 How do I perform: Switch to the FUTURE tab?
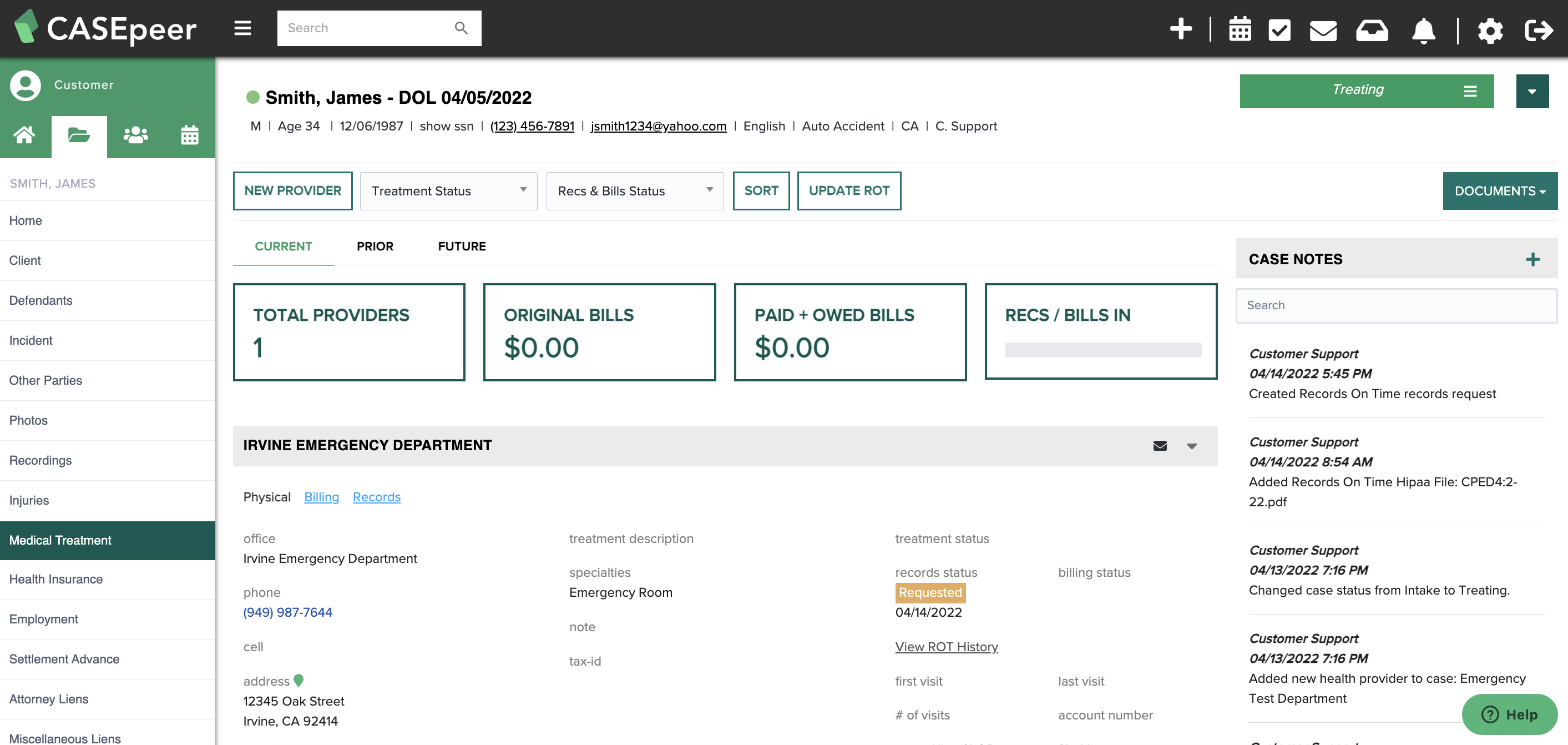462,246
